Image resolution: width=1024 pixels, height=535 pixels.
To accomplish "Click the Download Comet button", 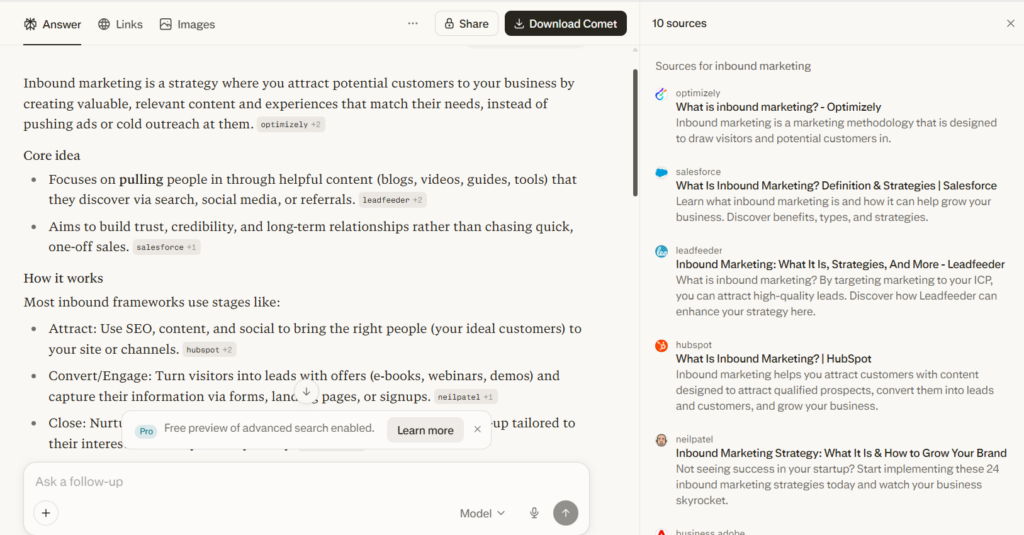I will pos(566,24).
